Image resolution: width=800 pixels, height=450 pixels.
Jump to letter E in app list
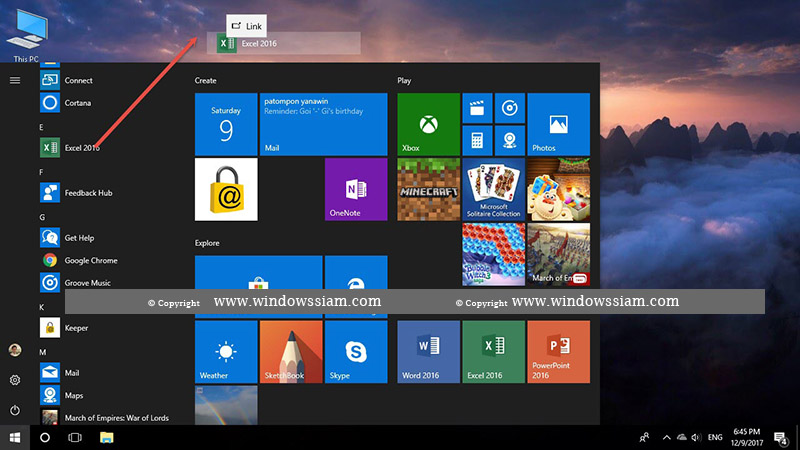point(41,127)
